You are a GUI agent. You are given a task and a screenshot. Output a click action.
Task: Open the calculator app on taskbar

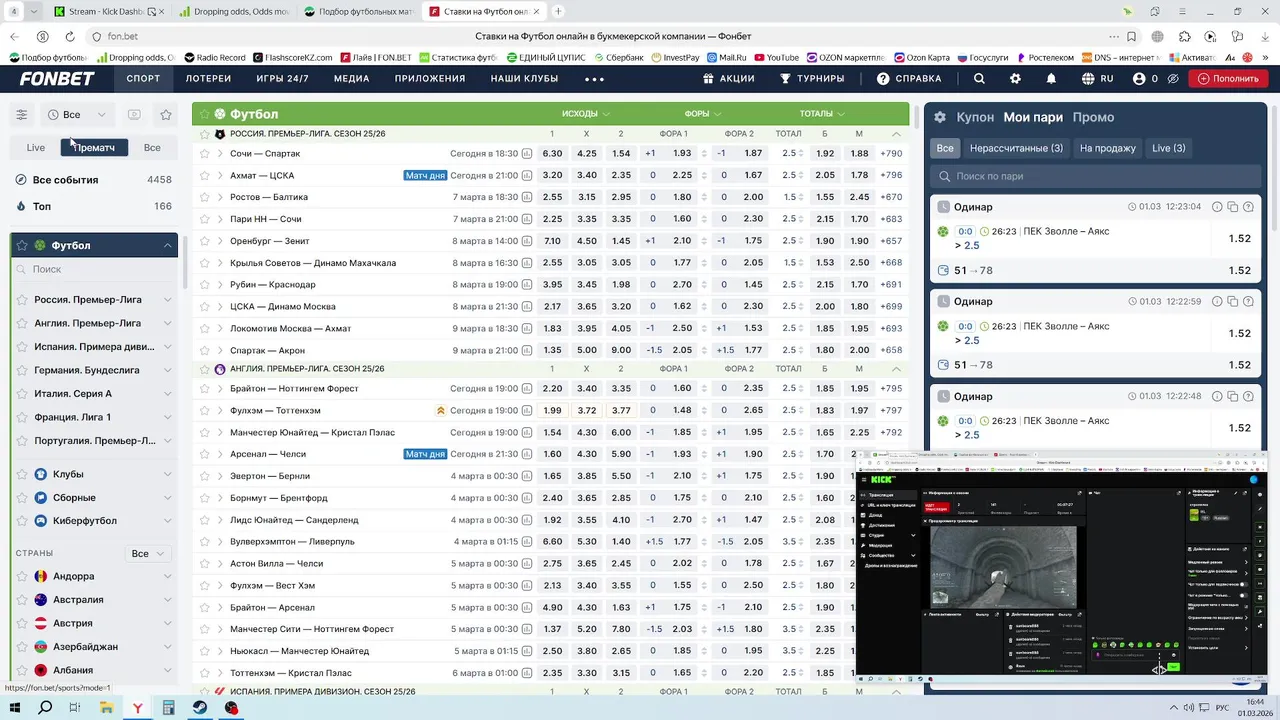tap(169, 708)
